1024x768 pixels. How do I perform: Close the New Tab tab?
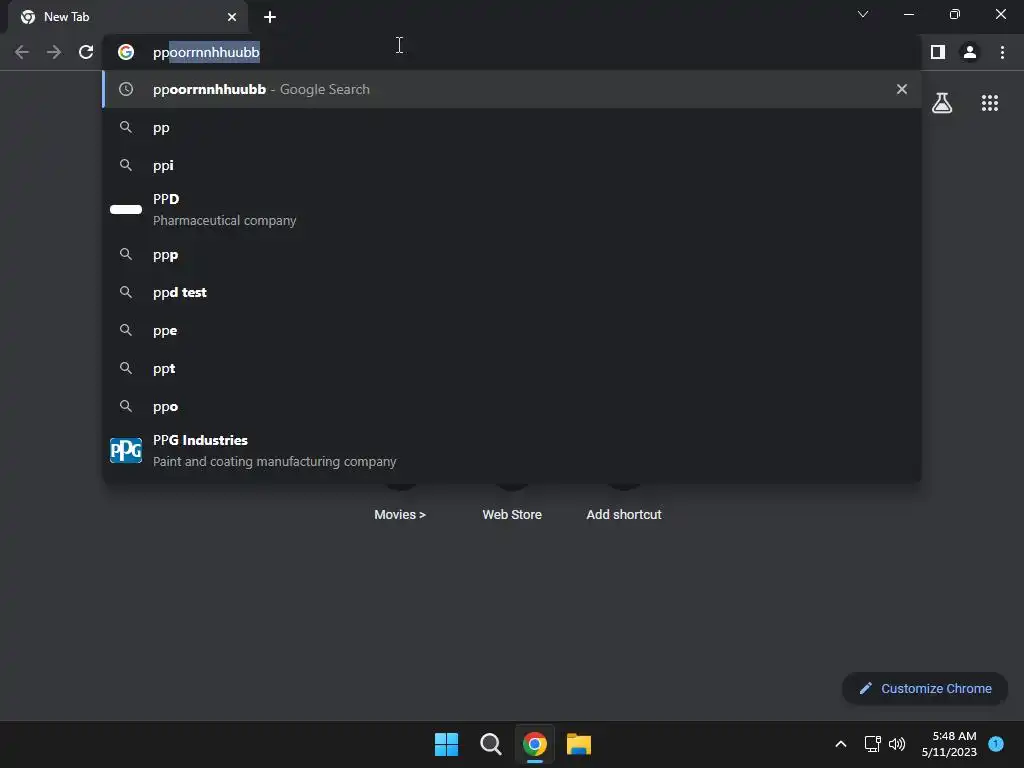(232, 17)
